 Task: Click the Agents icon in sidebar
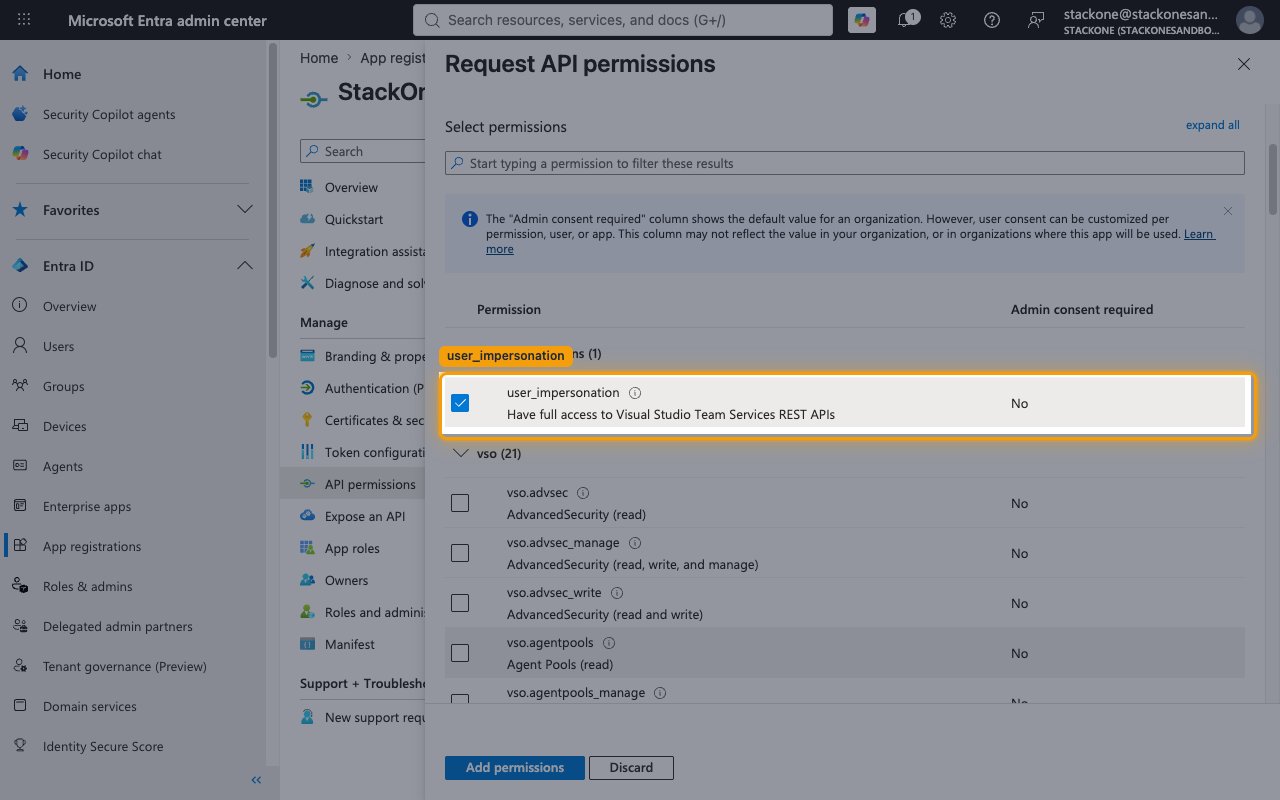coord(20,466)
